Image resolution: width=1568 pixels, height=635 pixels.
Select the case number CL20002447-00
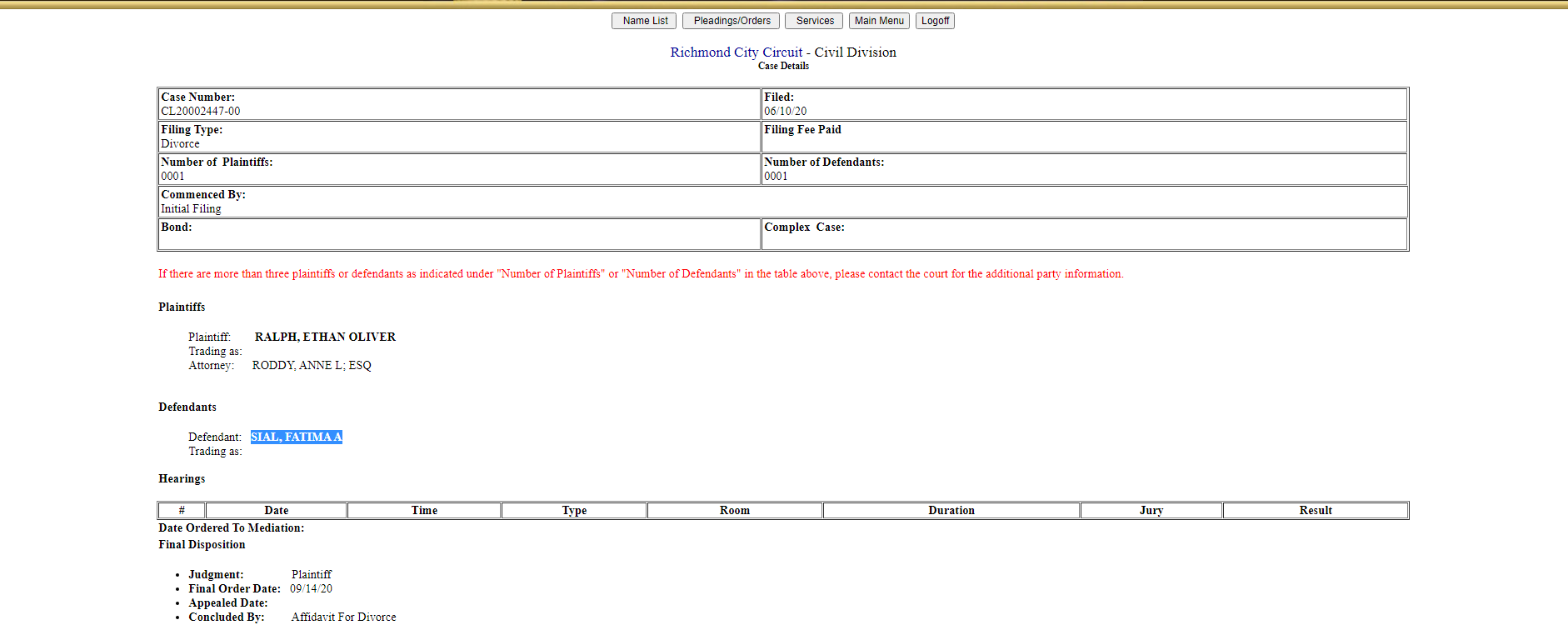click(x=201, y=111)
